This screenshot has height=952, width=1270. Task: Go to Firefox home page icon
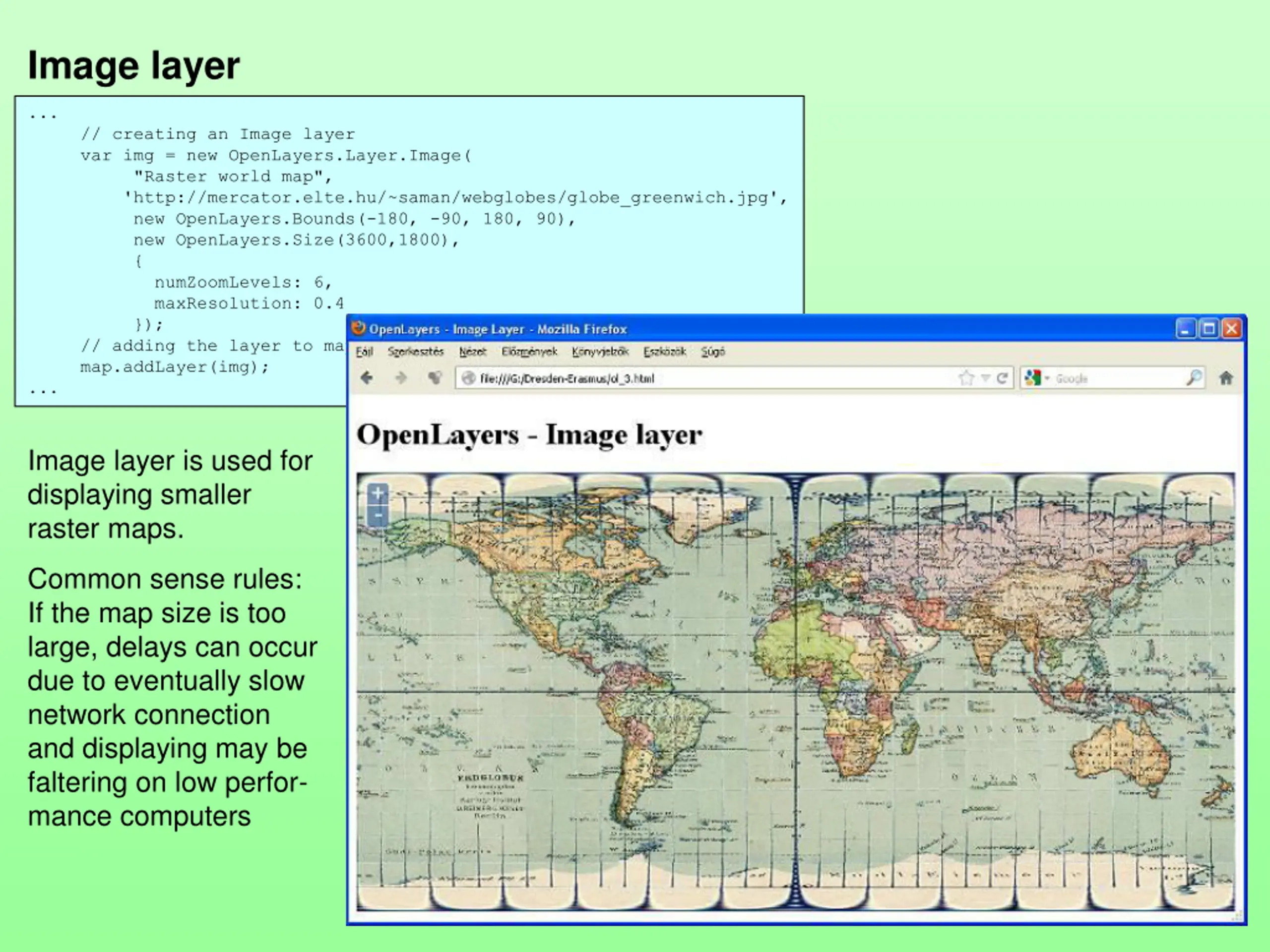pos(1226,378)
